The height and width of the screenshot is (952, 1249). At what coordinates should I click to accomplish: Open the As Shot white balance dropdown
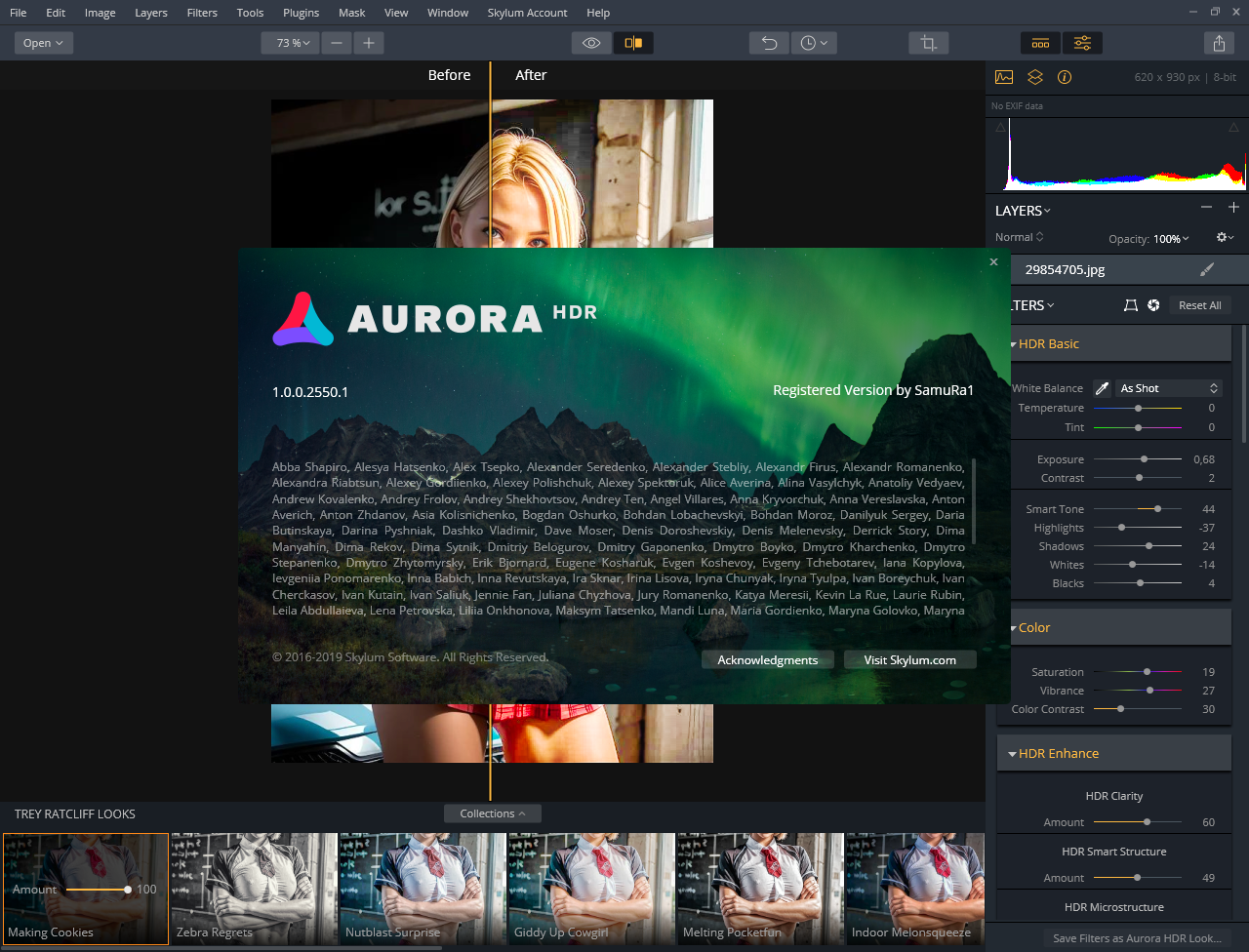1169,388
